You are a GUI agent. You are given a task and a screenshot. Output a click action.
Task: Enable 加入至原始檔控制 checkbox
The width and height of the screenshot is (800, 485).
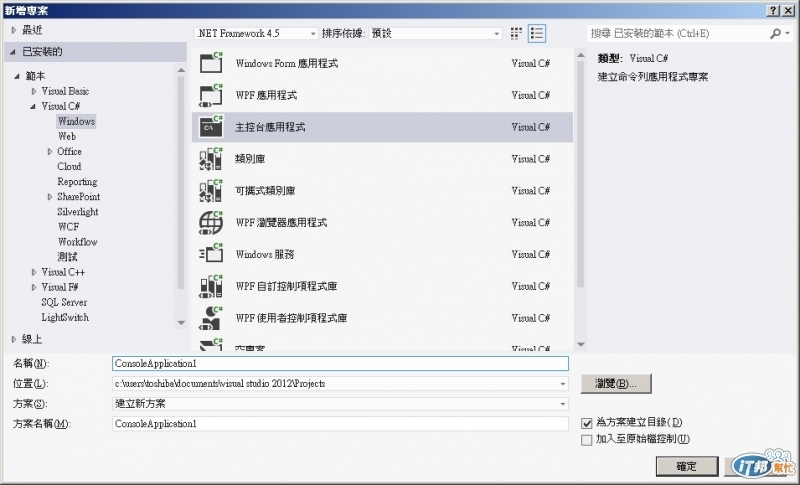click(x=587, y=440)
